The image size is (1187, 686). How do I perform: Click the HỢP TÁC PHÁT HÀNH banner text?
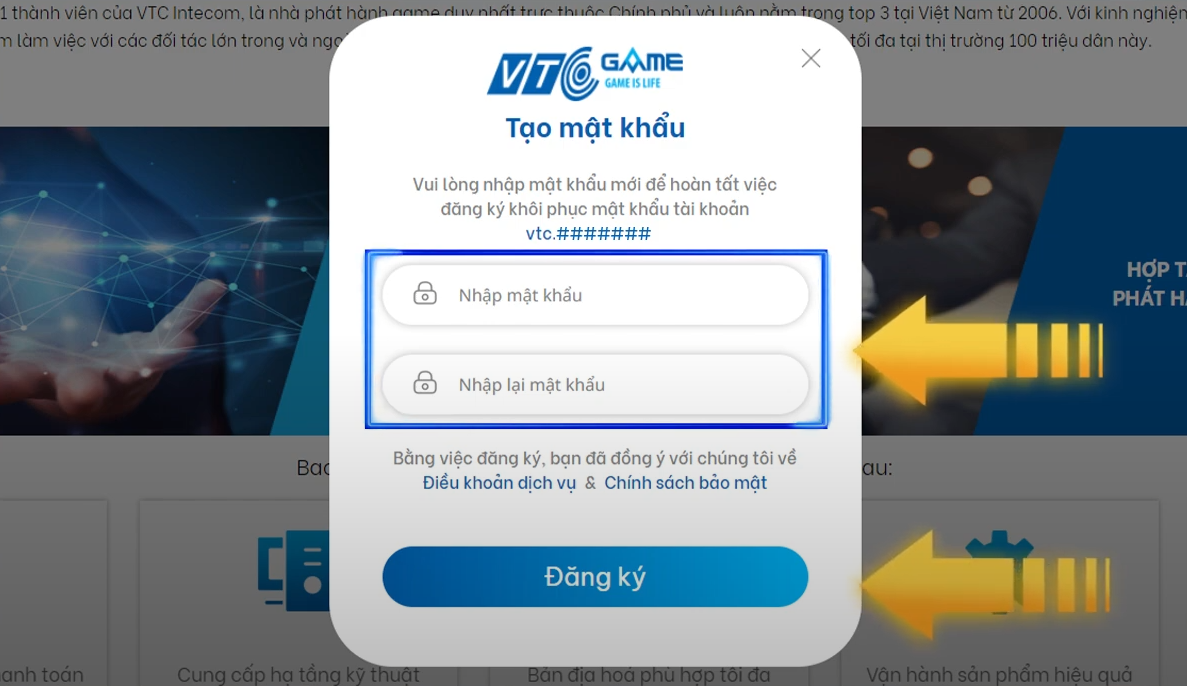click(1149, 284)
